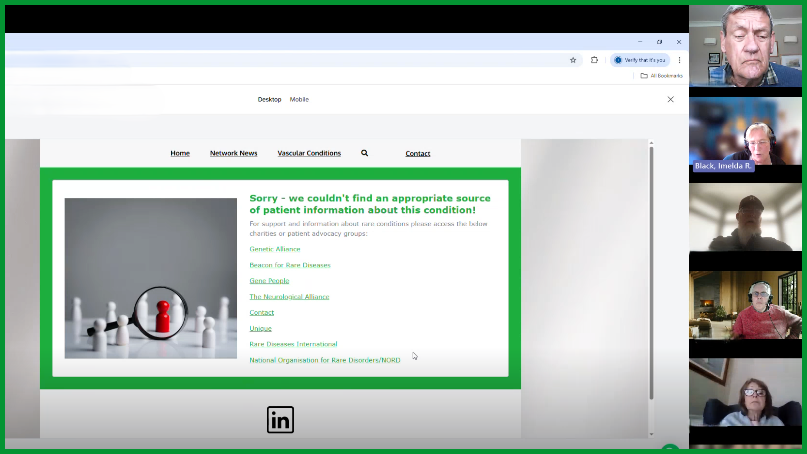The height and width of the screenshot is (454, 807).
Task: Click Contact in top navigation
Action: click(x=418, y=153)
